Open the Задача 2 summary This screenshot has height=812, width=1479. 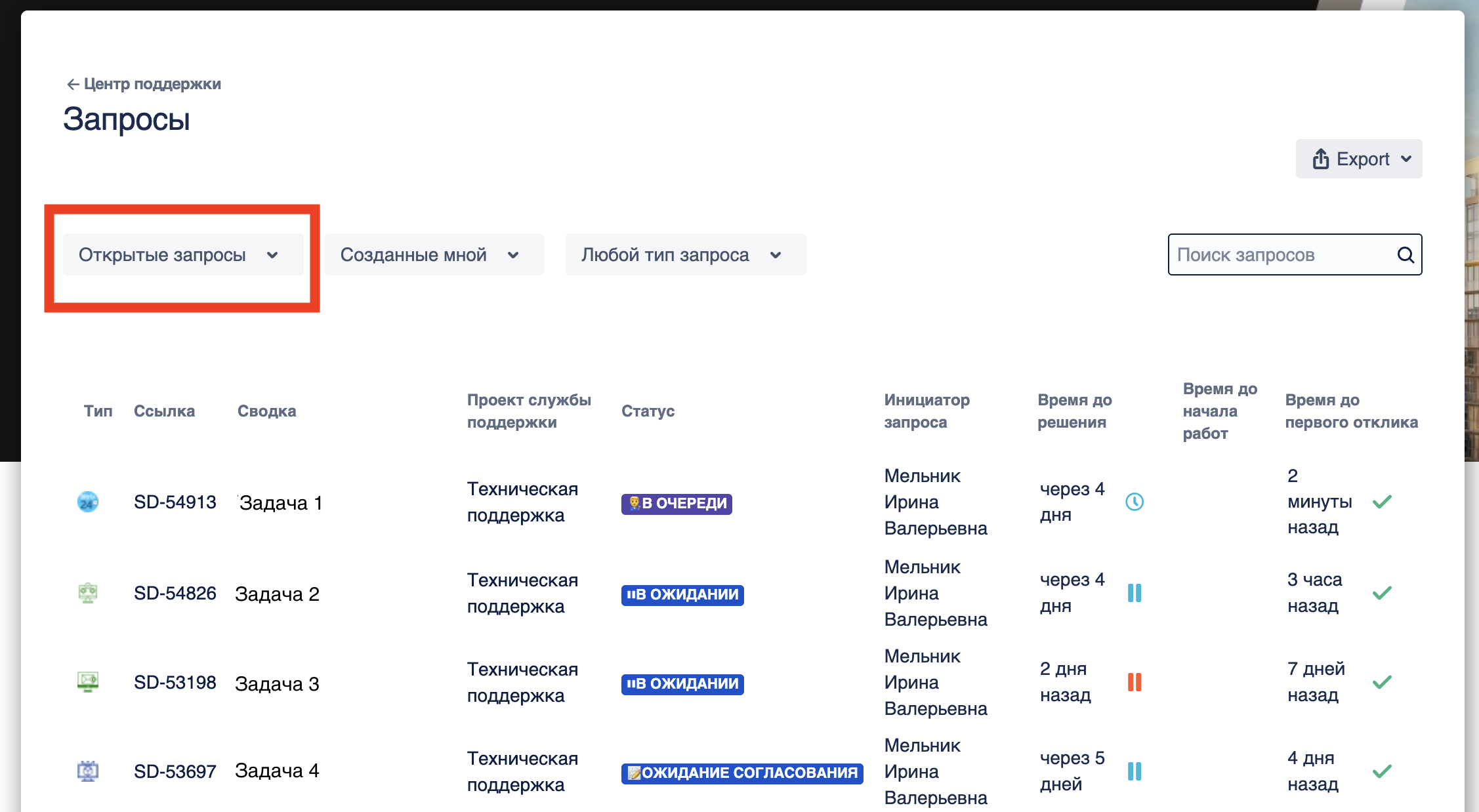(277, 594)
